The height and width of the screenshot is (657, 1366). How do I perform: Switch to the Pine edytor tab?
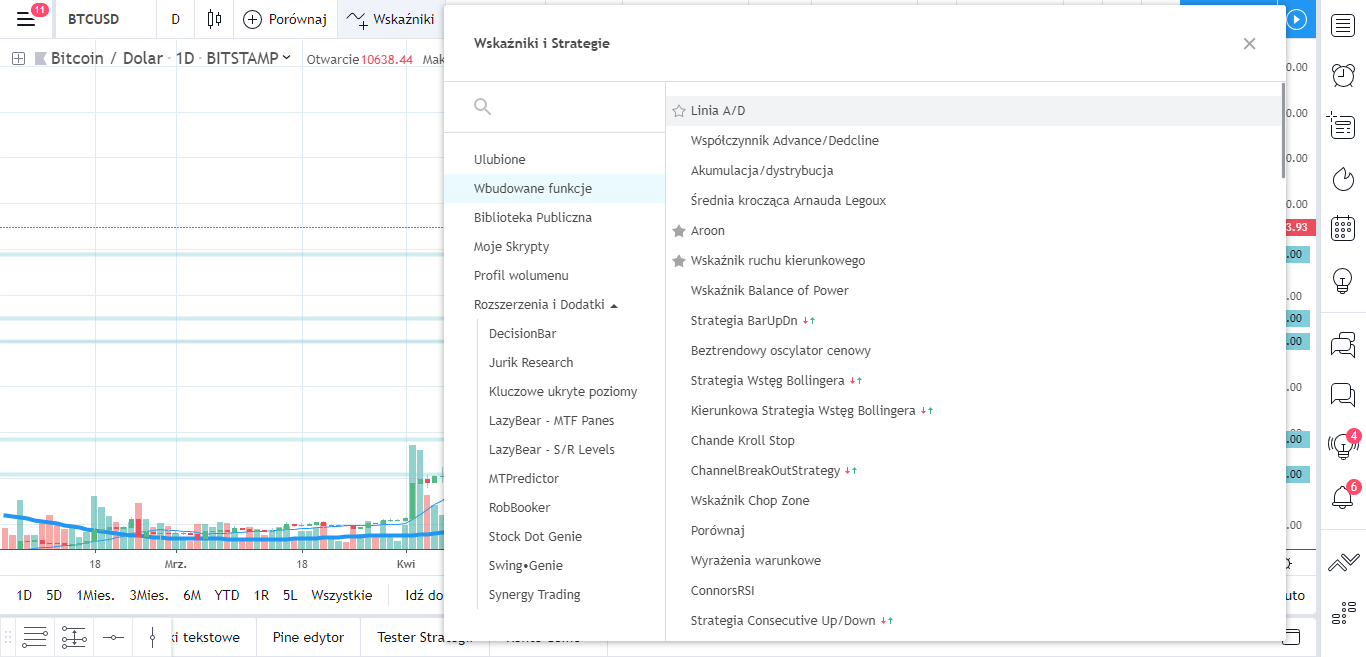click(x=308, y=637)
